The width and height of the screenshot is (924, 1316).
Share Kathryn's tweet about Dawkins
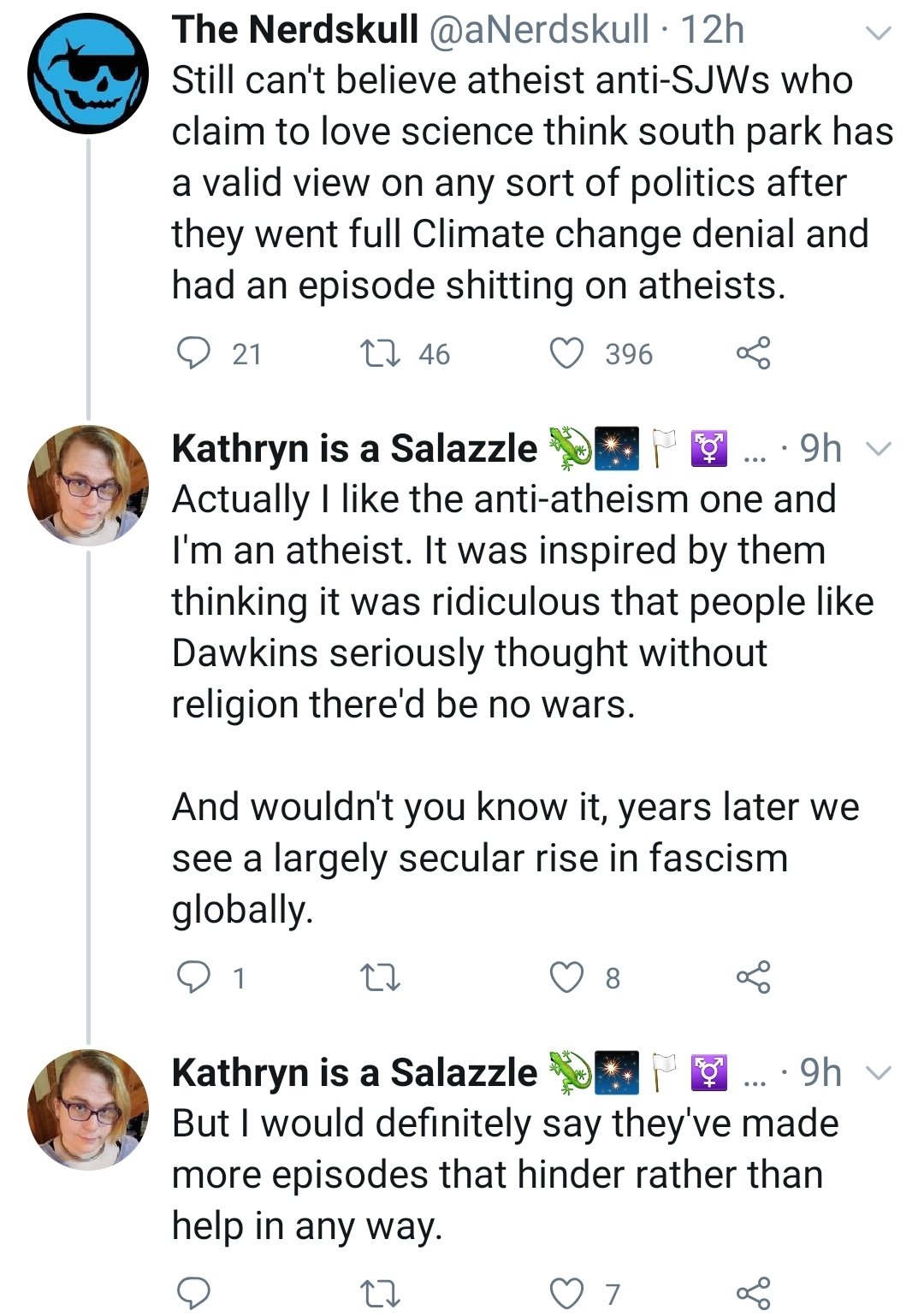point(753,977)
